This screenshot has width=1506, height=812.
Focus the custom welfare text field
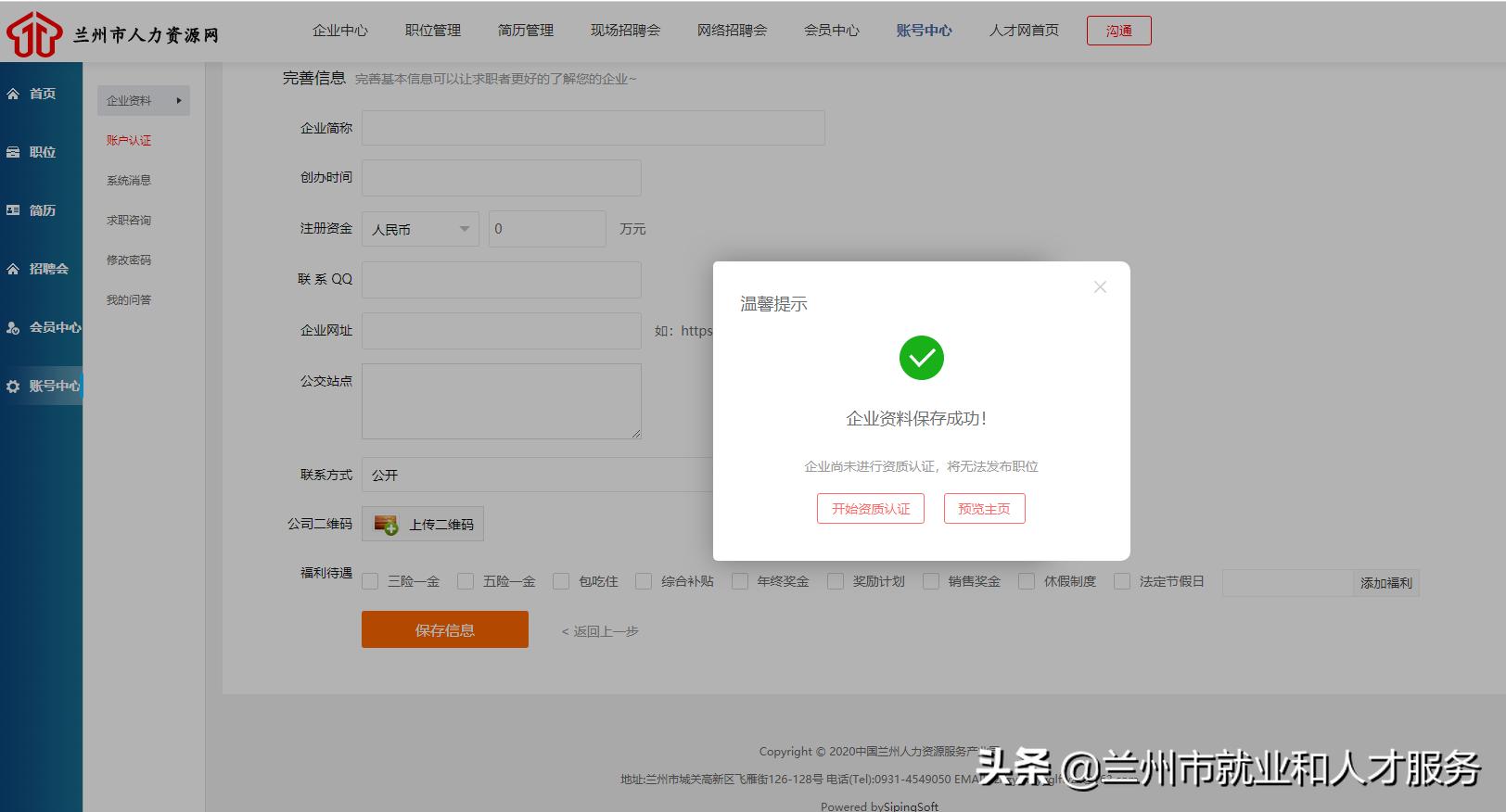tap(1288, 583)
